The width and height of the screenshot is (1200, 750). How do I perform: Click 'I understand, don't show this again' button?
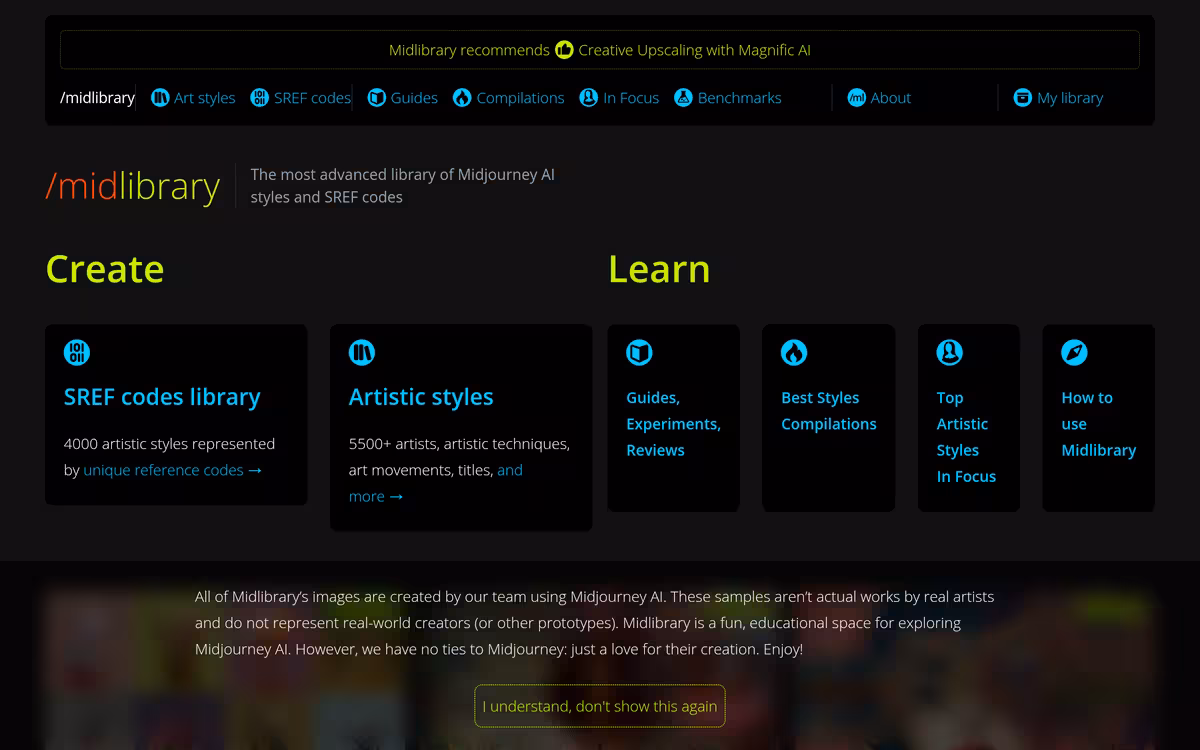coord(600,706)
